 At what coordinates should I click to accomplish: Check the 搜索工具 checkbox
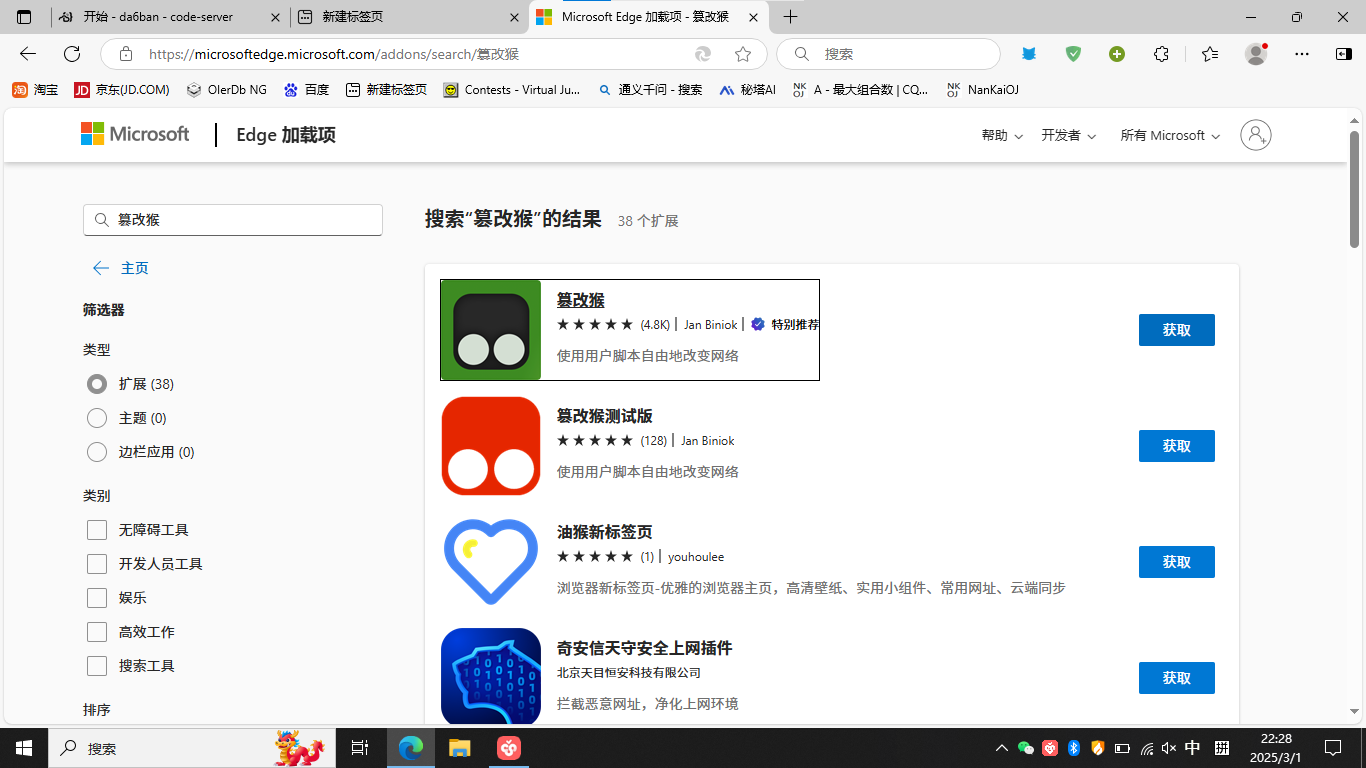97,666
